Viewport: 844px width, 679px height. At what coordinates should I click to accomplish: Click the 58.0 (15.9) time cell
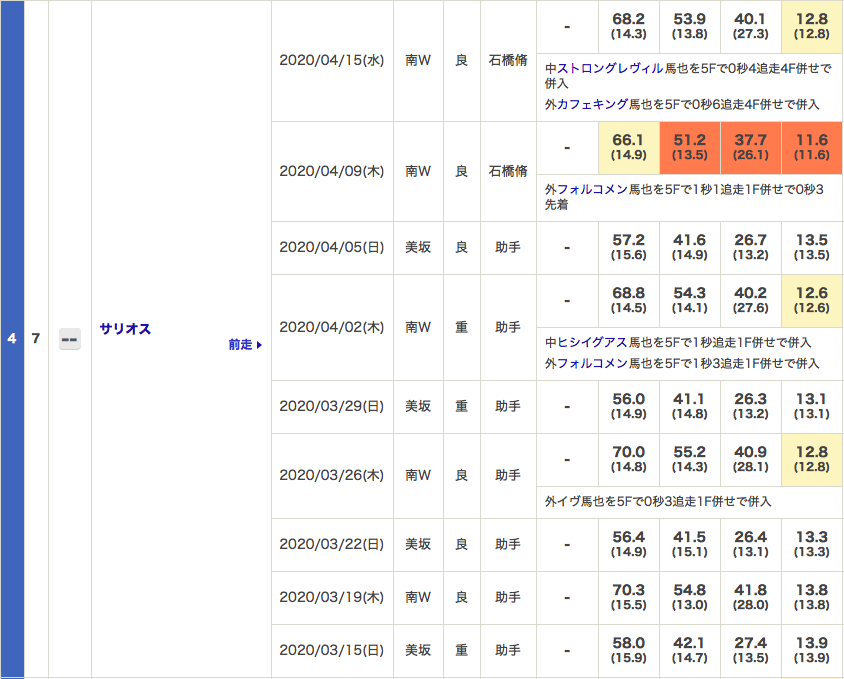click(629, 650)
